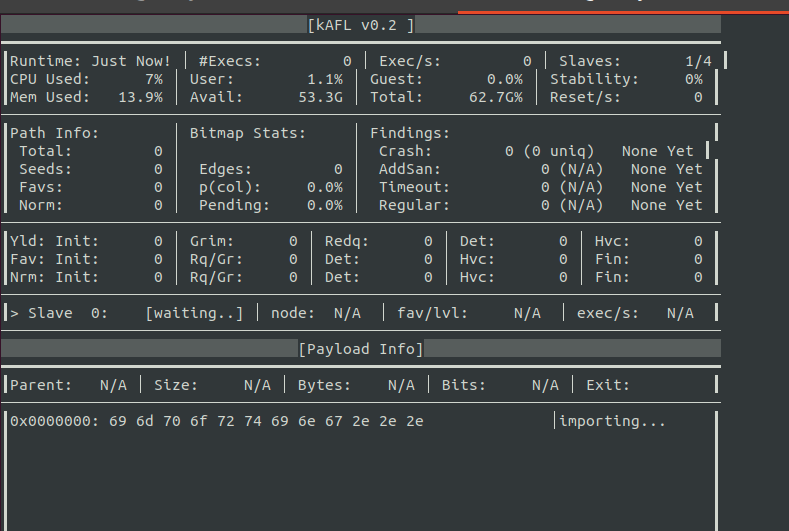Click the CPU Used 7% value
The image size is (789, 531).
[154, 80]
